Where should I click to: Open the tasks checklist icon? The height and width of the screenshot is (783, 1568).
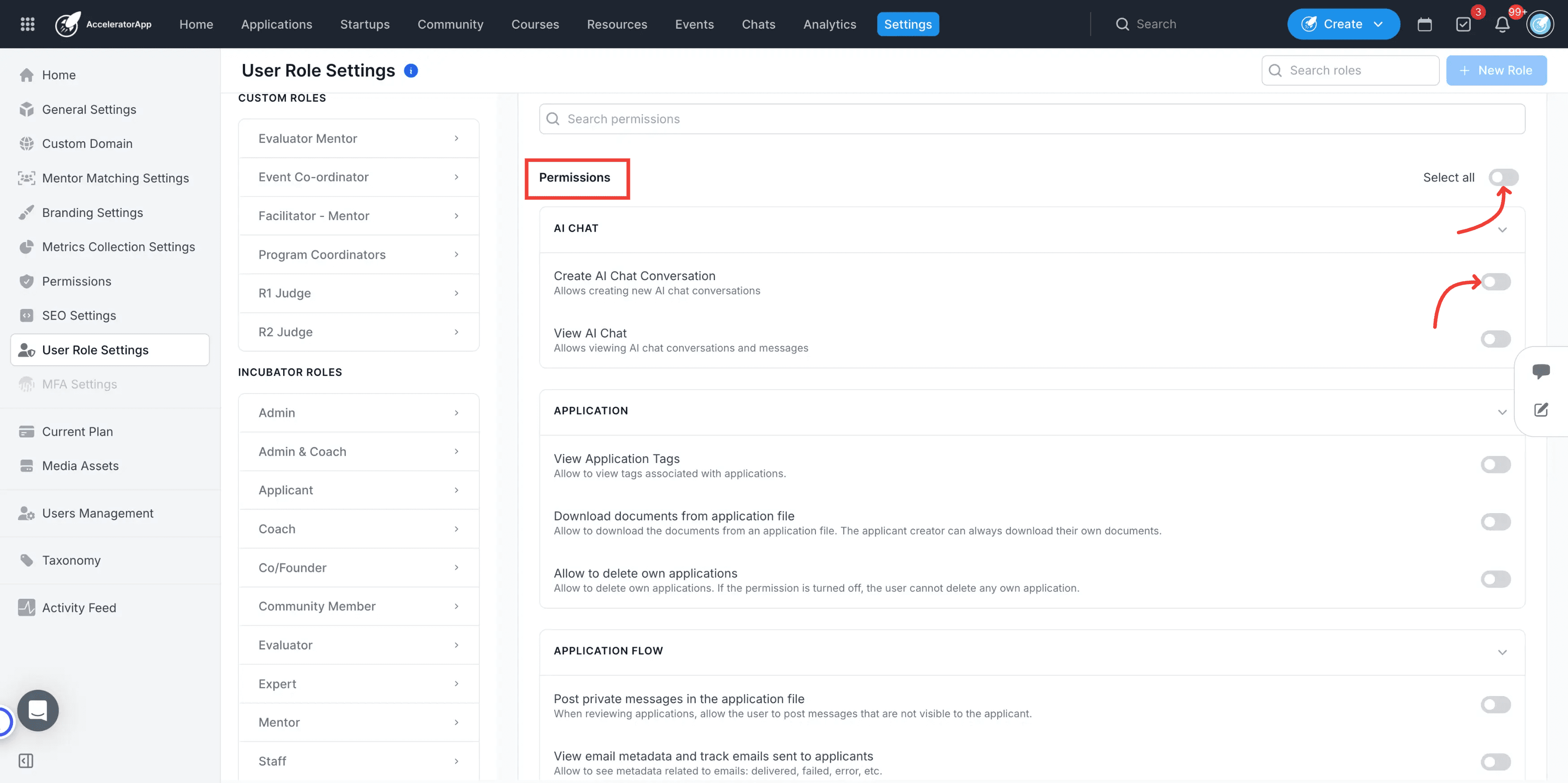1463,24
